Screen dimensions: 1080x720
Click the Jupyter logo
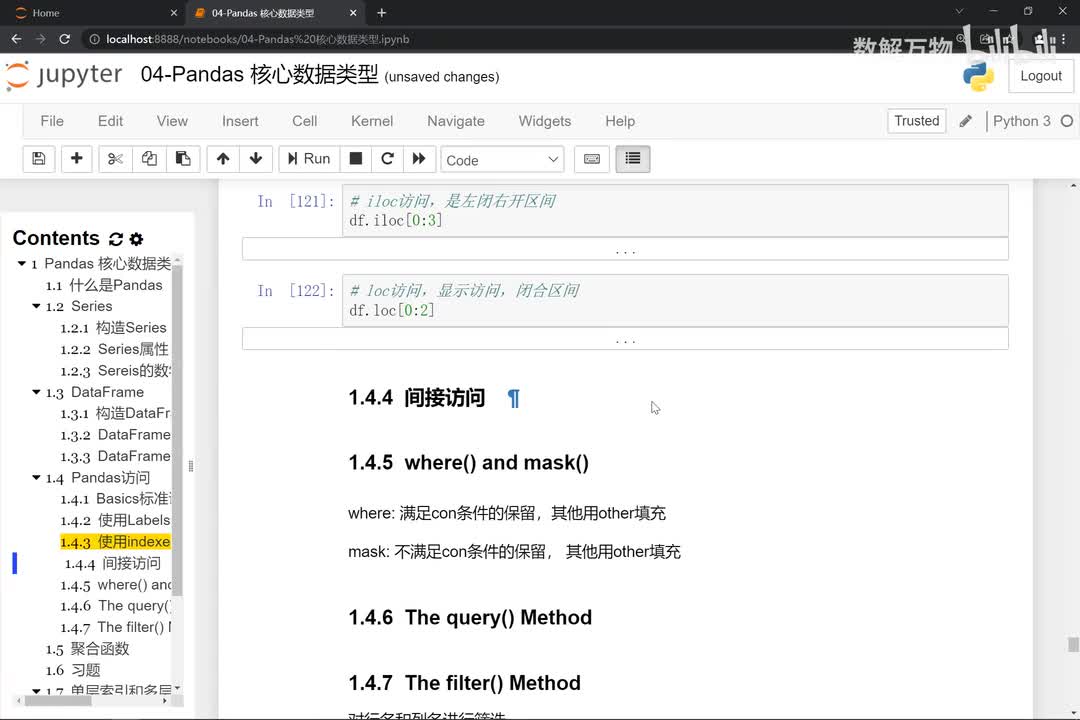[63, 75]
